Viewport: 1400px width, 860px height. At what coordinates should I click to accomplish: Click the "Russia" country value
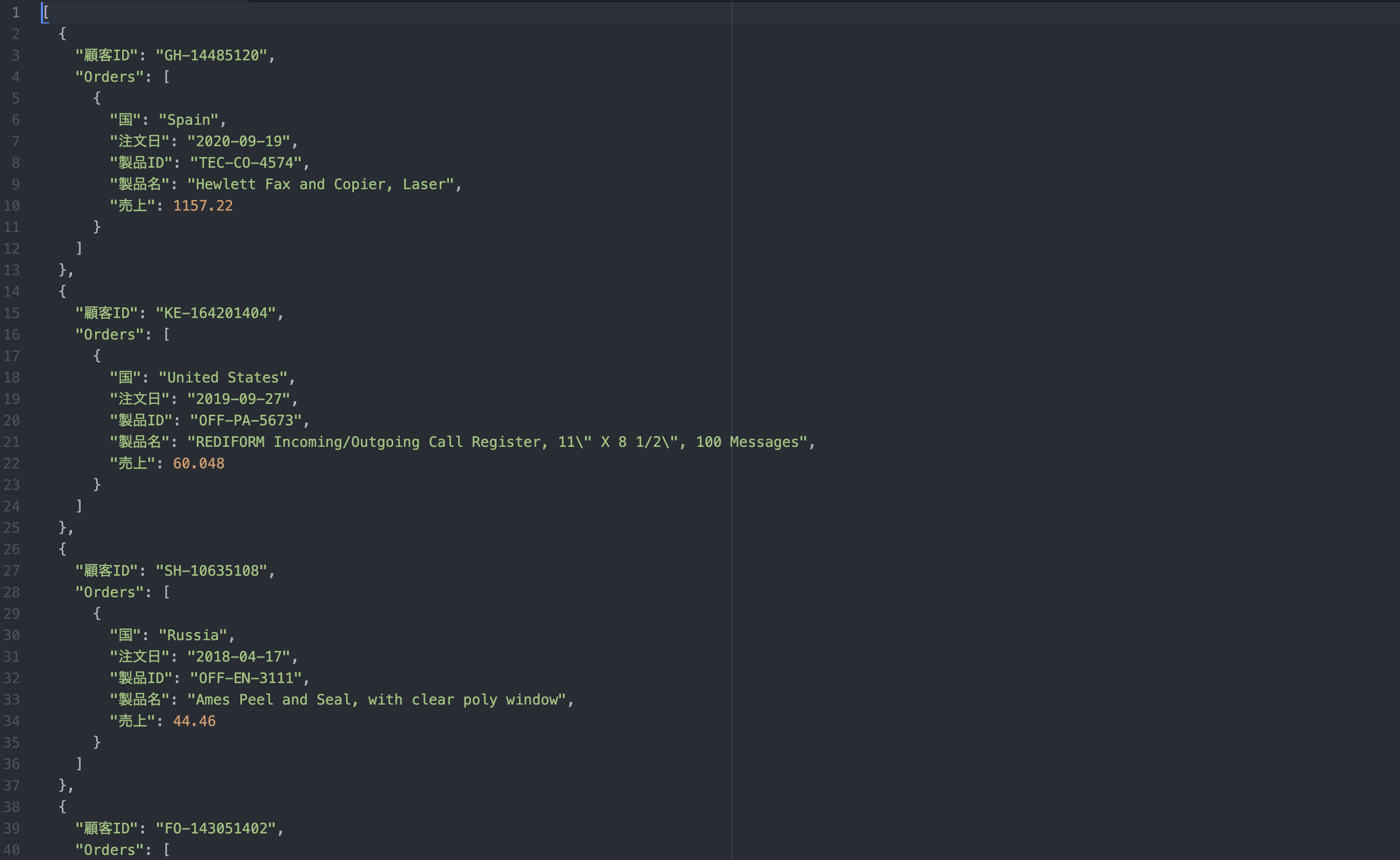click(x=193, y=636)
